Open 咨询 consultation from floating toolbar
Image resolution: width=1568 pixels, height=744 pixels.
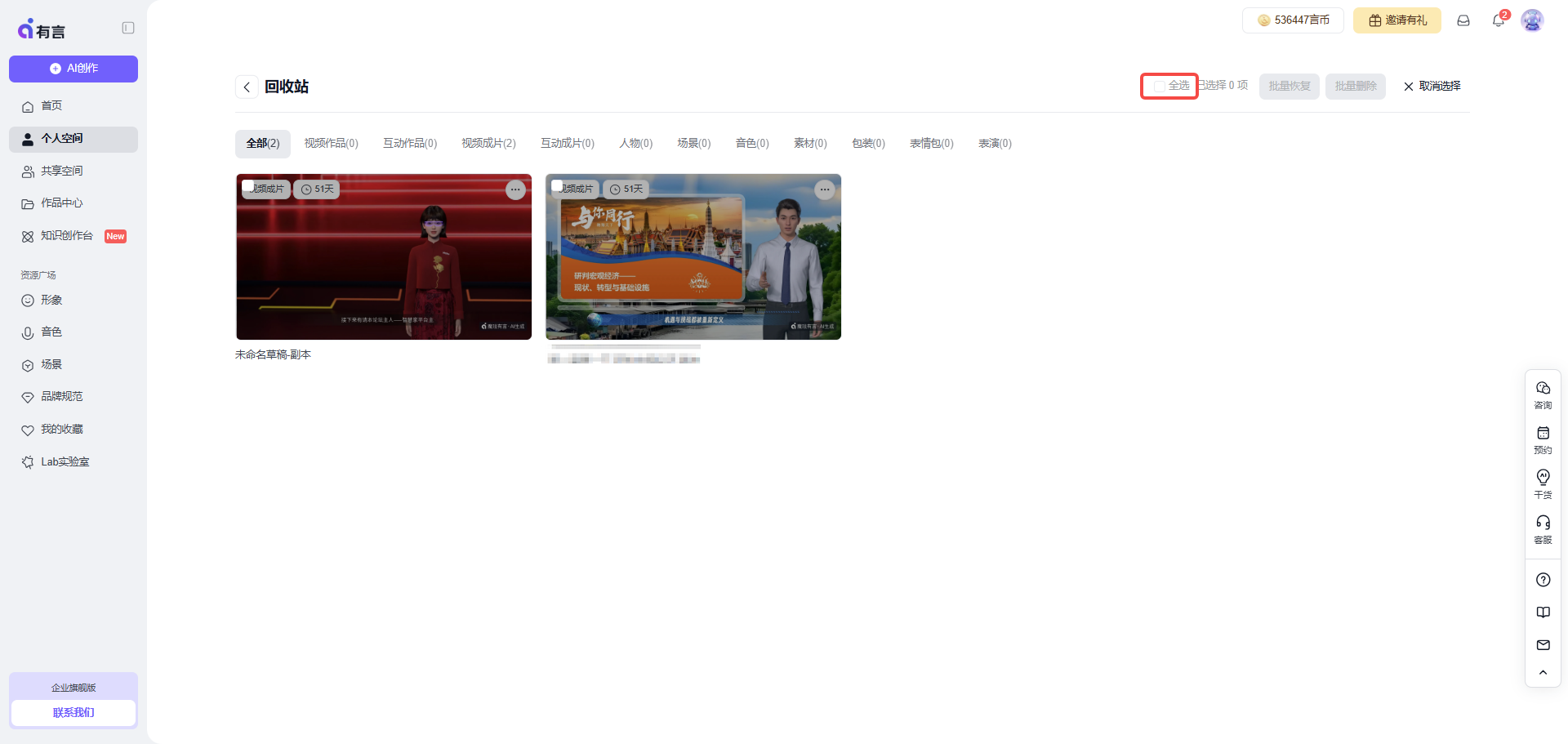click(x=1543, y=394)
